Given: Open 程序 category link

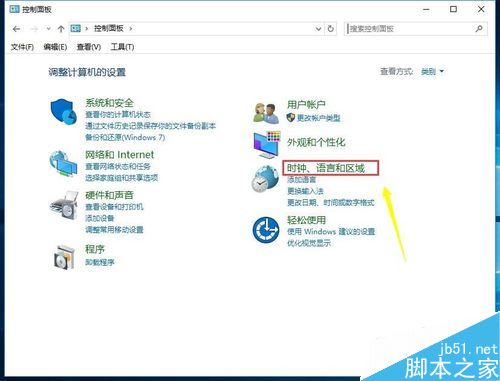Looking at the screenshot, I should [95, 249].
